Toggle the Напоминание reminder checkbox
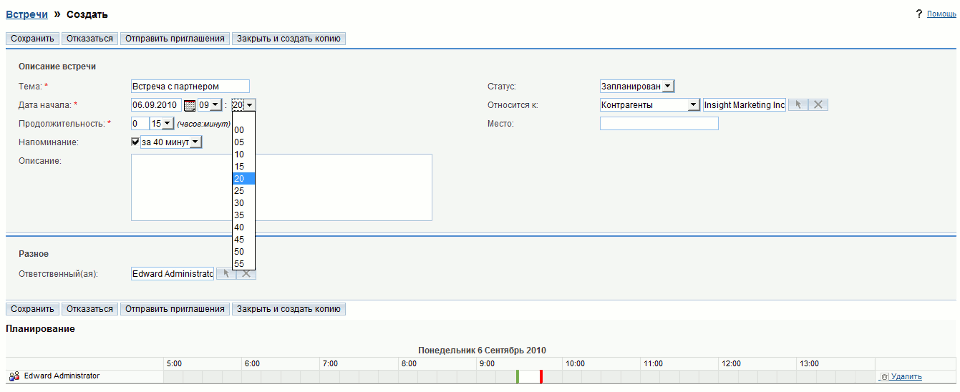The image size is (960, 392). 135,141
